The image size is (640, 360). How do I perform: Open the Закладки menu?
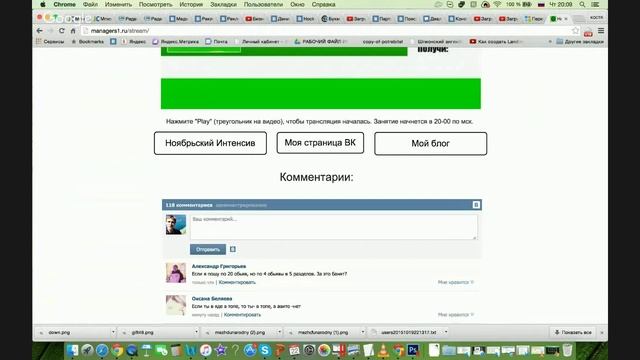pos(223,4)
